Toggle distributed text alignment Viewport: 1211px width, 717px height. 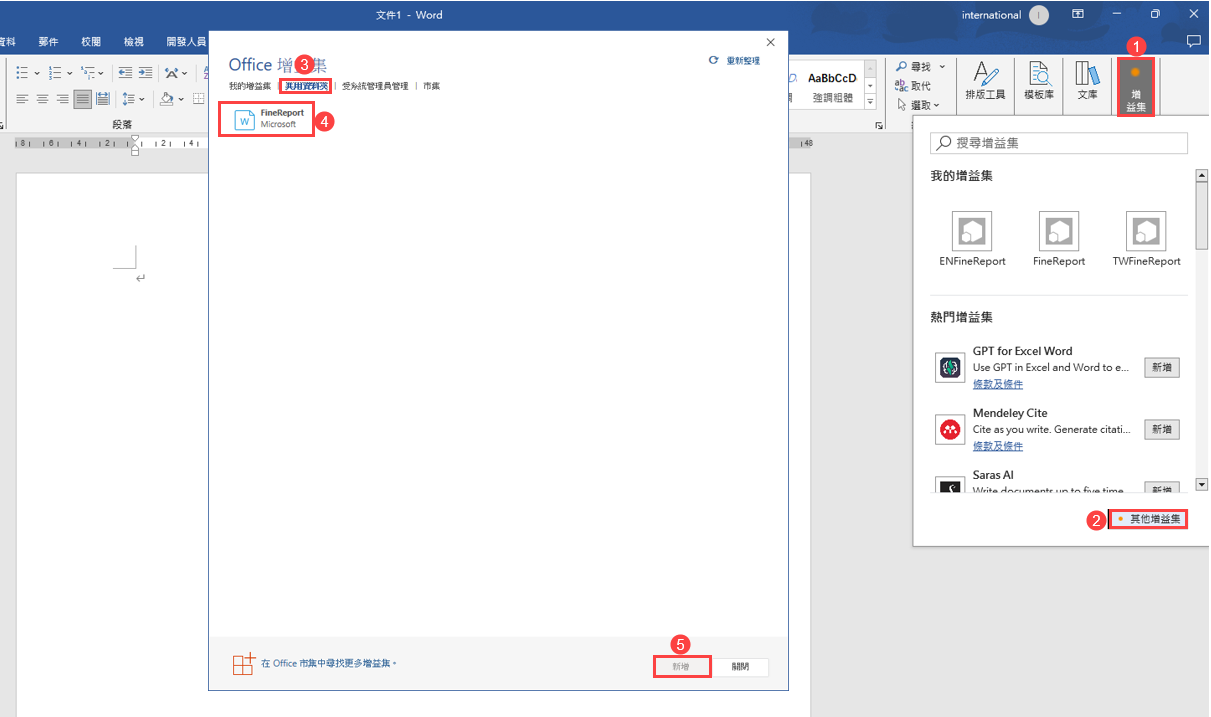[x=103, y=98]
